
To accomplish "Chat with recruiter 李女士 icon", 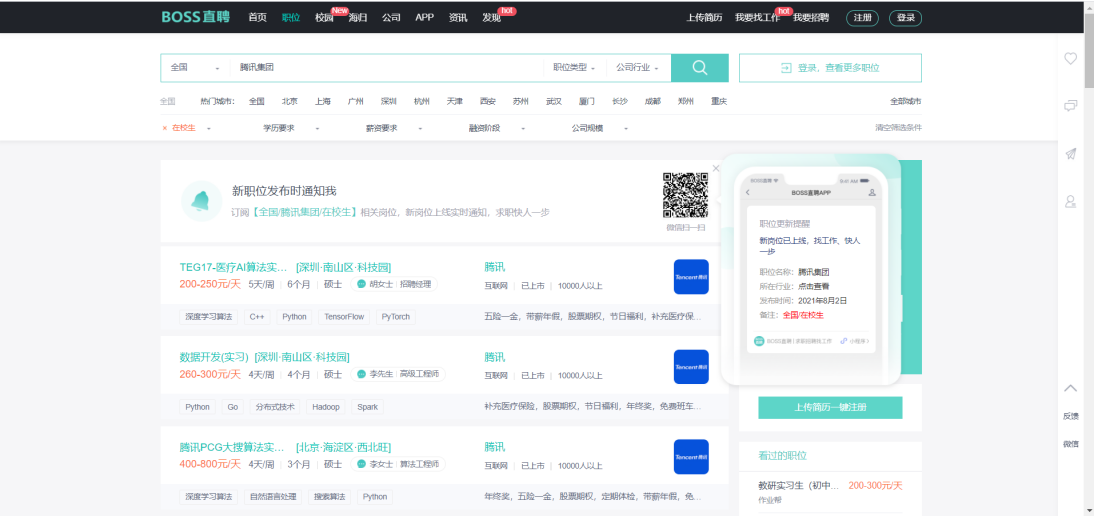I will (361, 464).
